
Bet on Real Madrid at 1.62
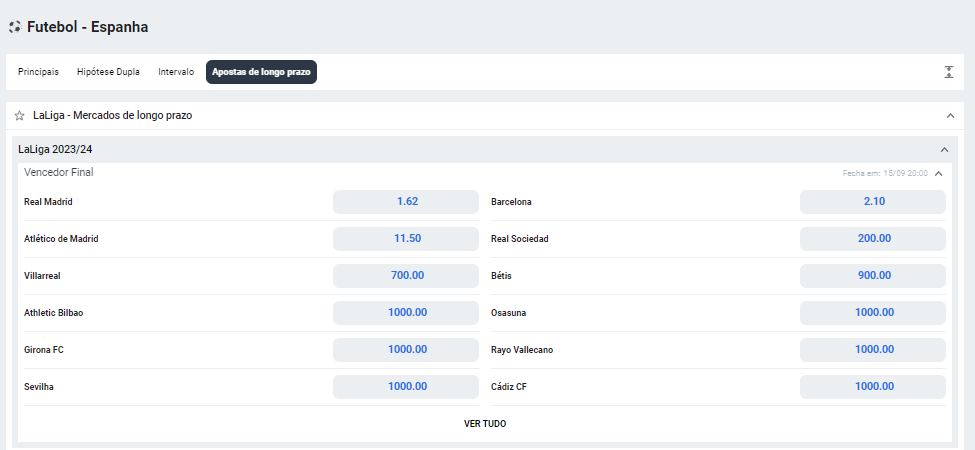click(x=406, y=202)
